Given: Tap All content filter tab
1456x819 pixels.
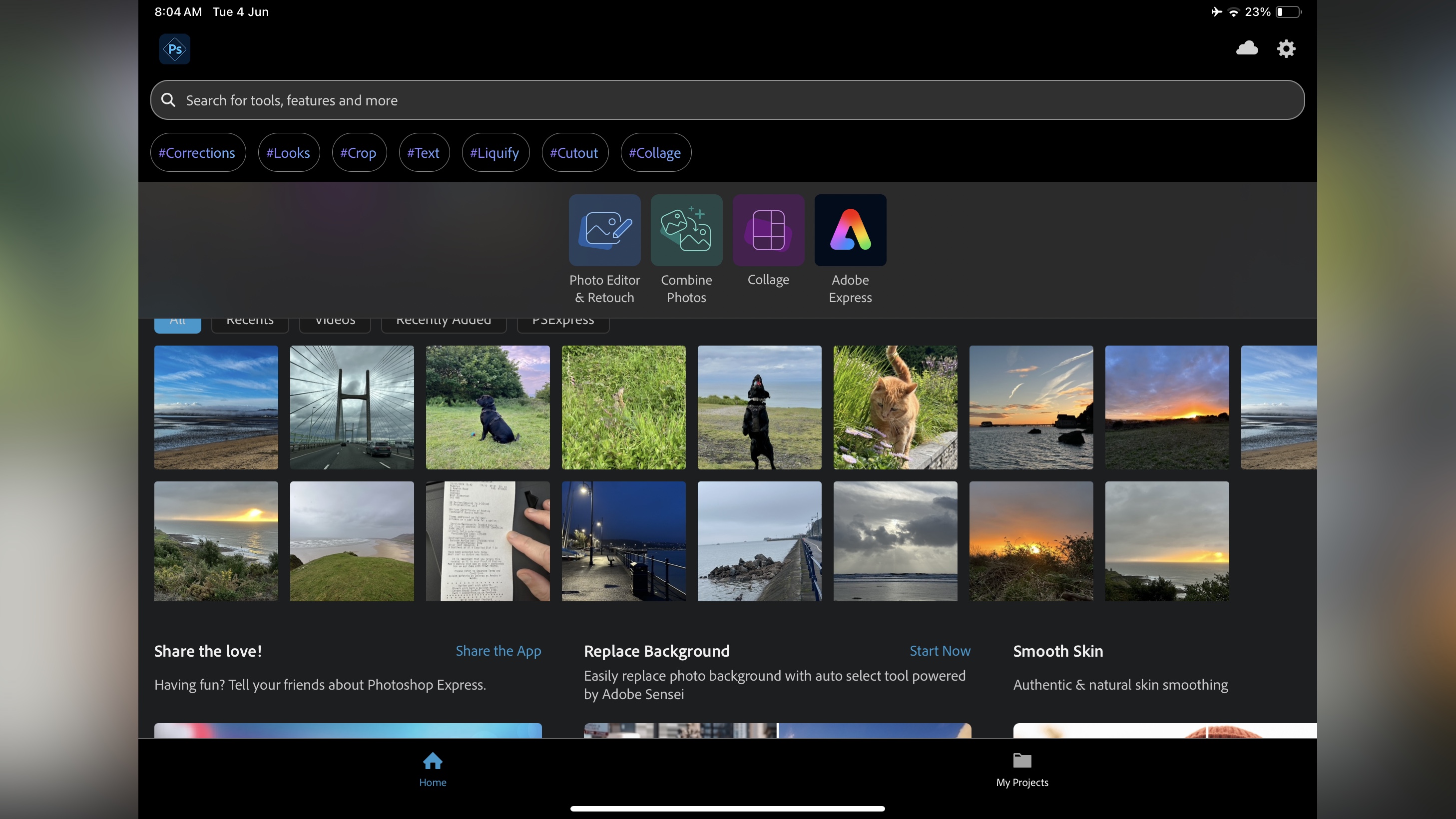Looking at the screenshot, I should click(177, 318).
